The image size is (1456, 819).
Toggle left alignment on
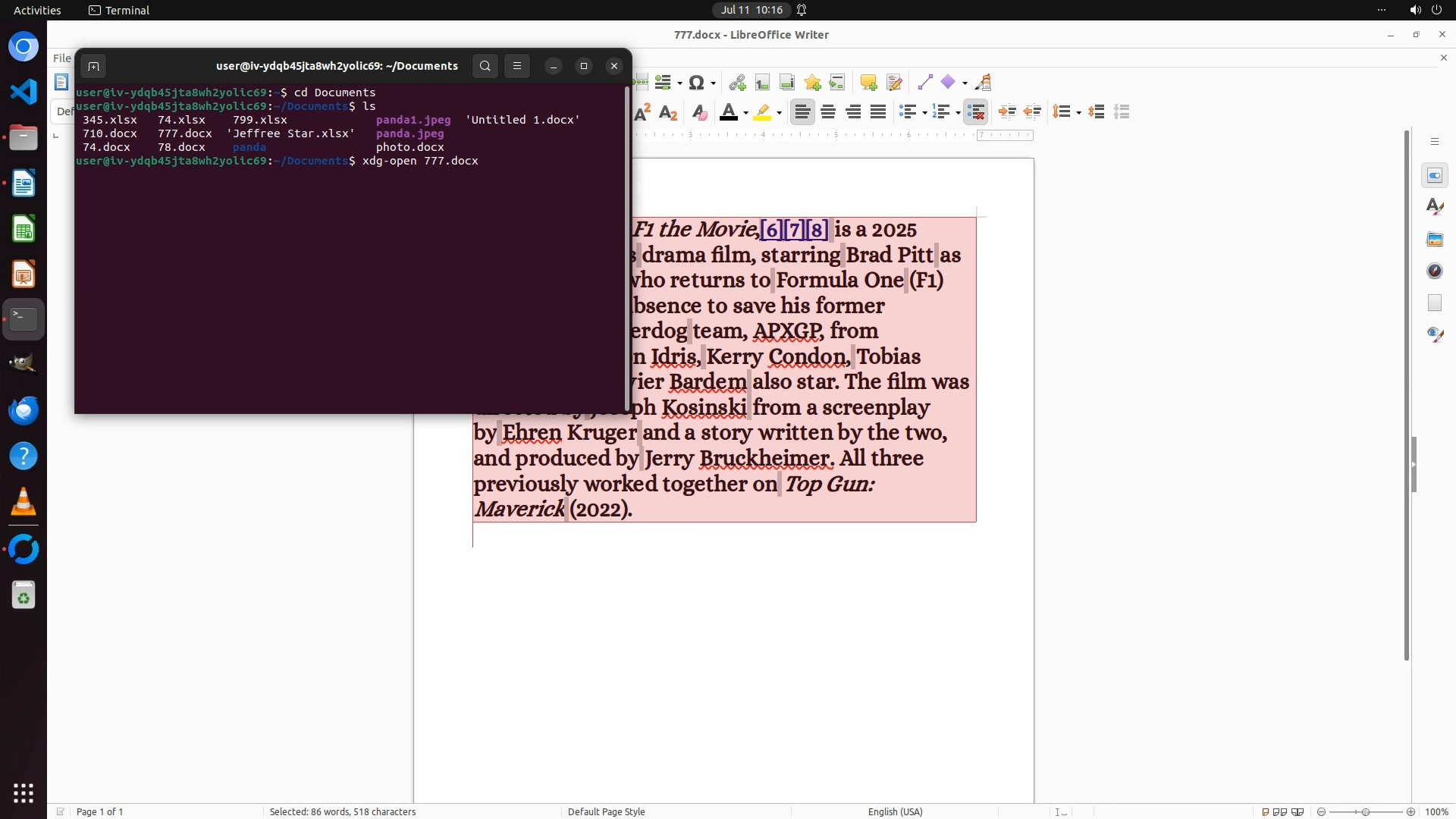802,112
